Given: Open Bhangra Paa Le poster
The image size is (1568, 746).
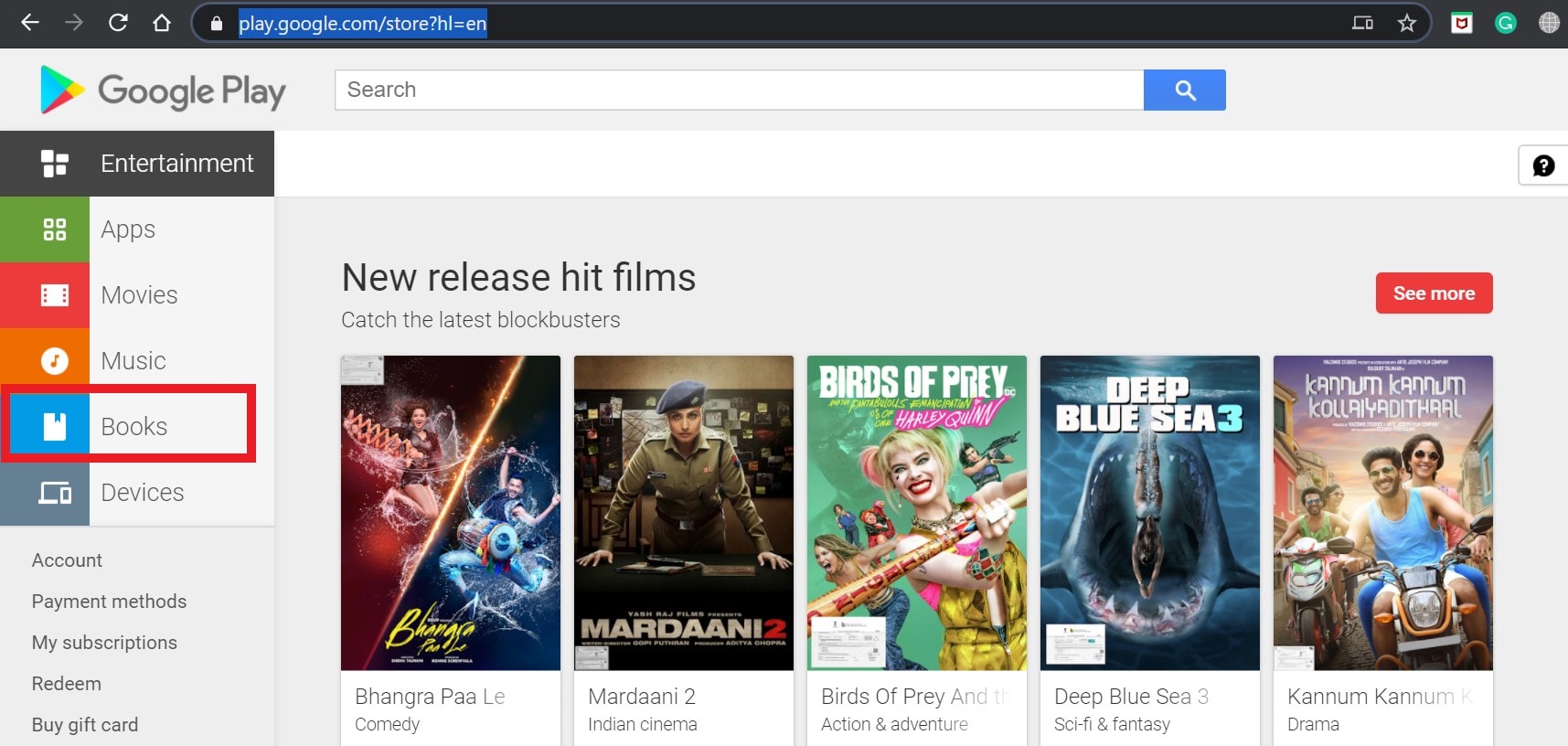Looking at the screenshot, I should [451, 513].
